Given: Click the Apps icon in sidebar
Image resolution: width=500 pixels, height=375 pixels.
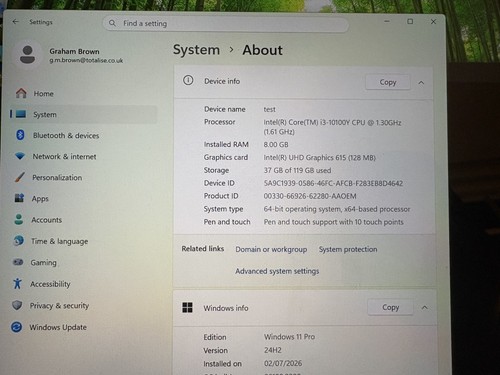Looking at the screenshot, I should click(x=19, y=198).
